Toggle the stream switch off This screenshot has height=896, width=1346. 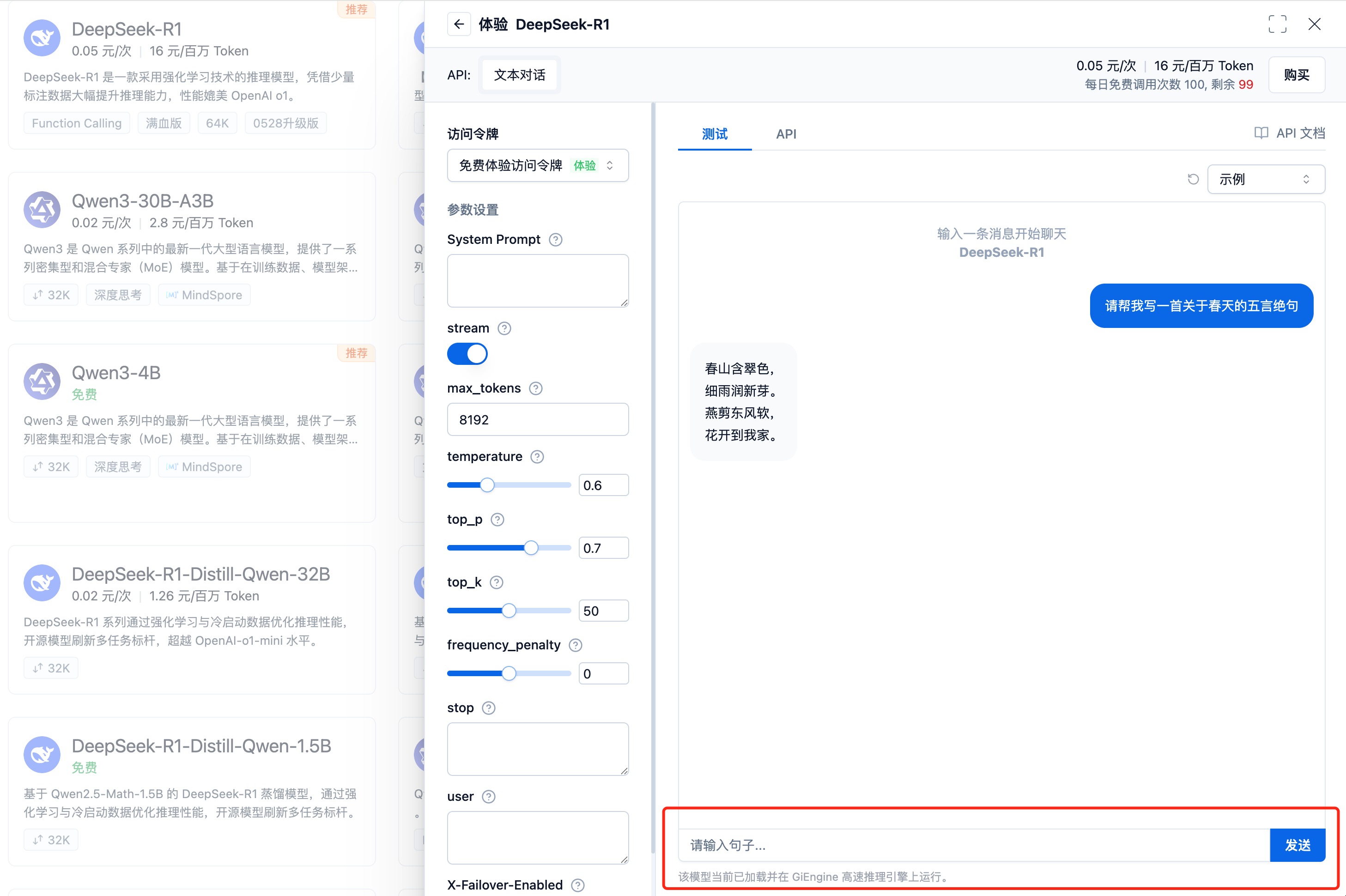[x=467, y=354]
